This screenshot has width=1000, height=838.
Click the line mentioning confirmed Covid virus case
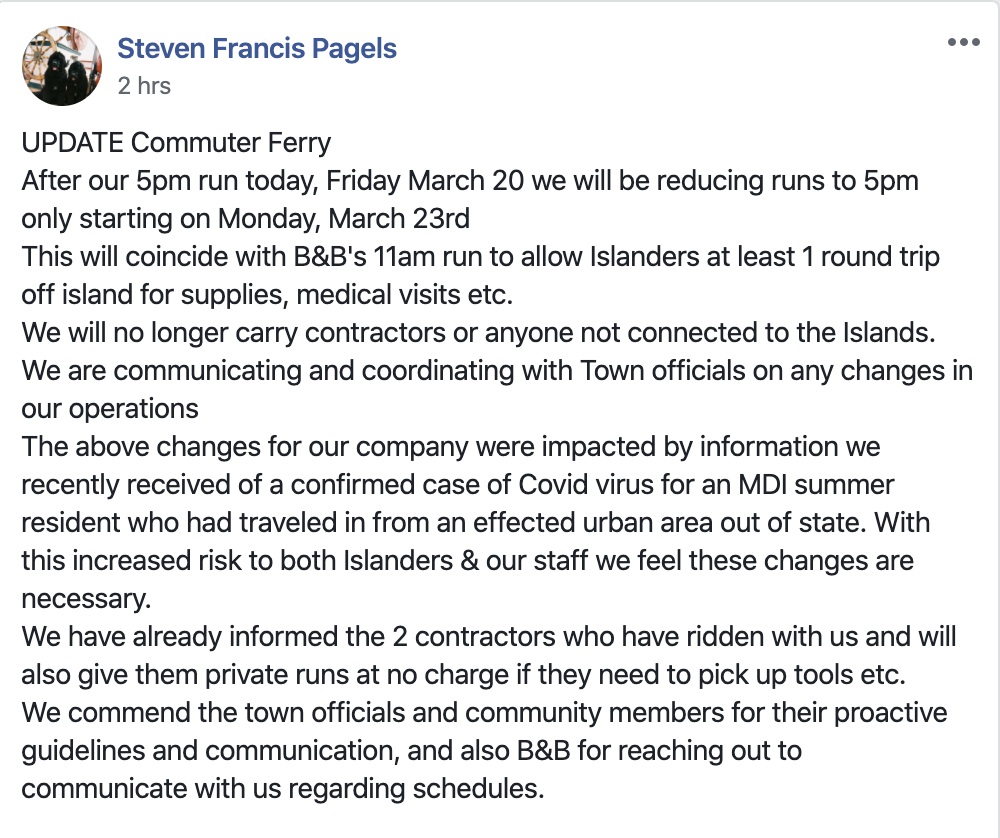458,485
